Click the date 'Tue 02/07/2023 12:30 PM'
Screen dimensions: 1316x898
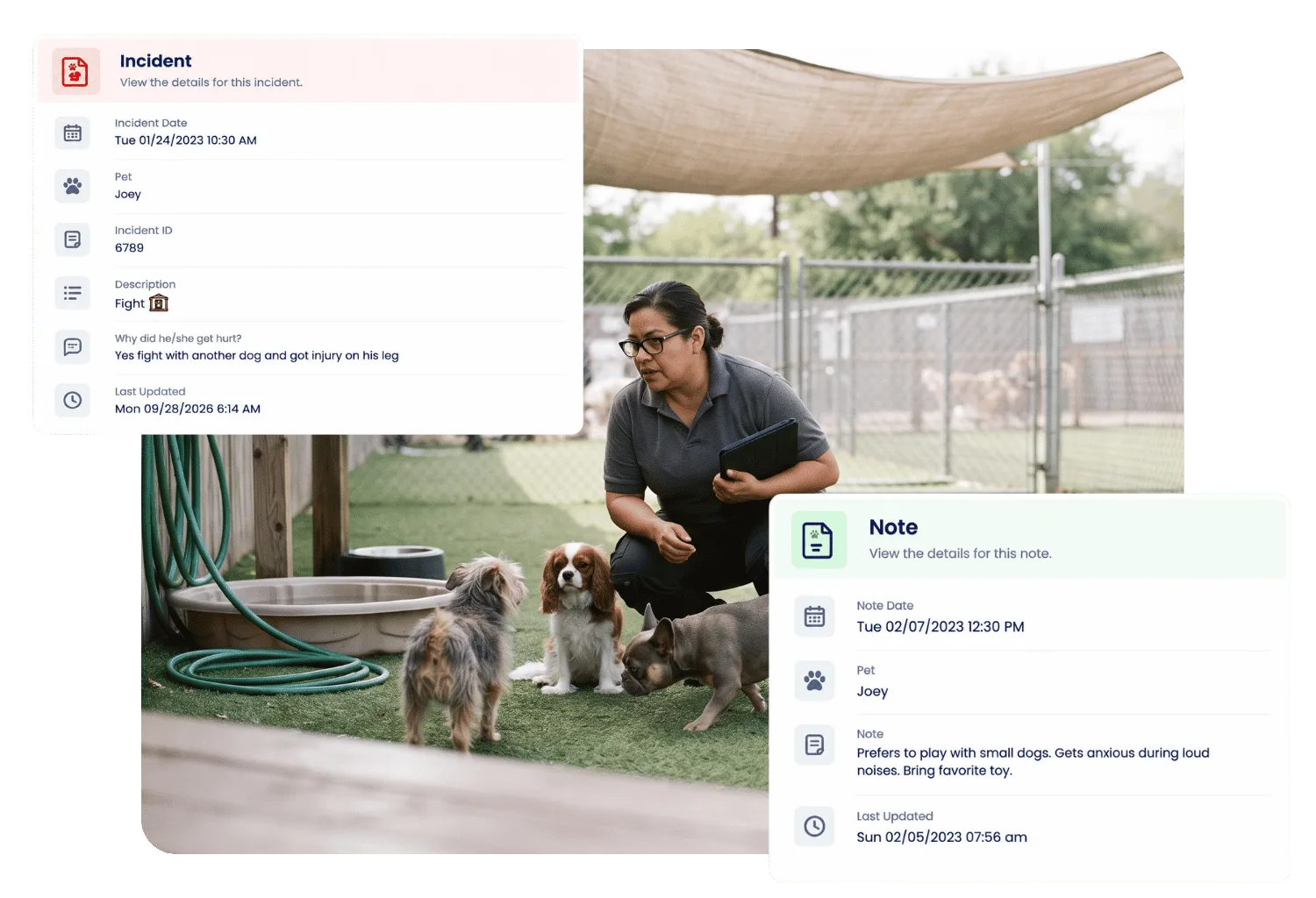(941, 626)
